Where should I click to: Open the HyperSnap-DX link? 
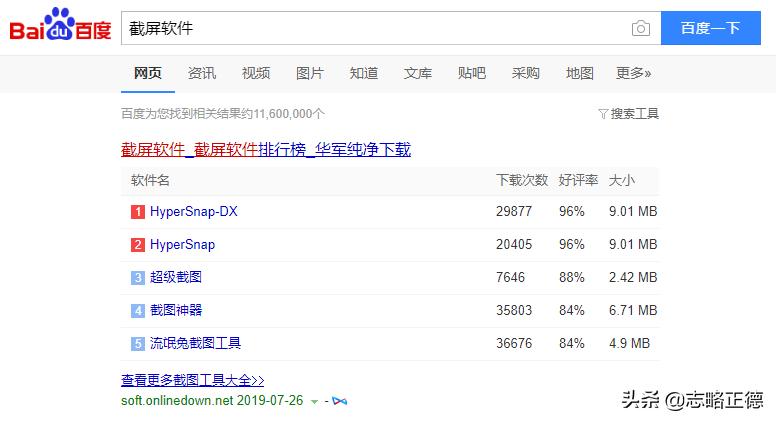194,212
